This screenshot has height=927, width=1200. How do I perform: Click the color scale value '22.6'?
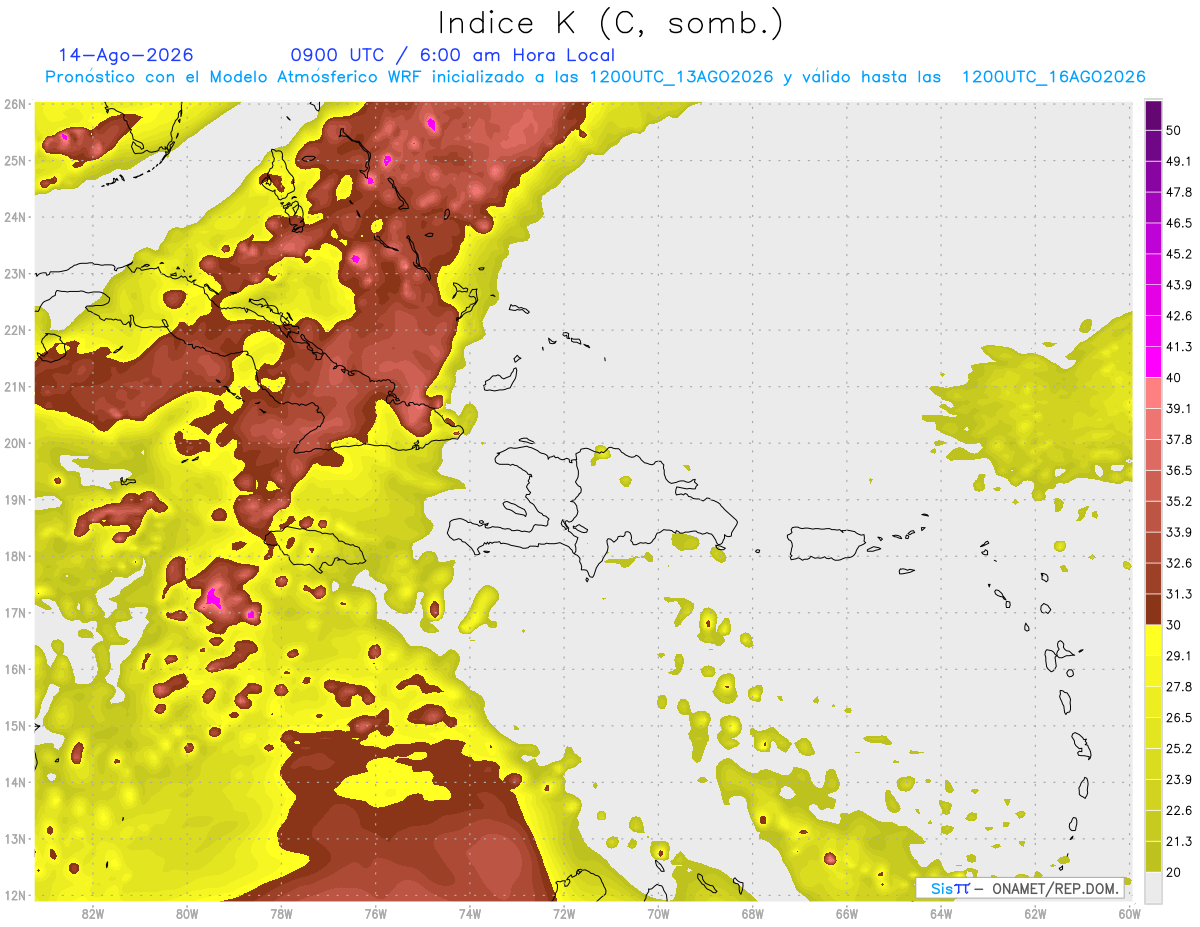(1180, 811)
